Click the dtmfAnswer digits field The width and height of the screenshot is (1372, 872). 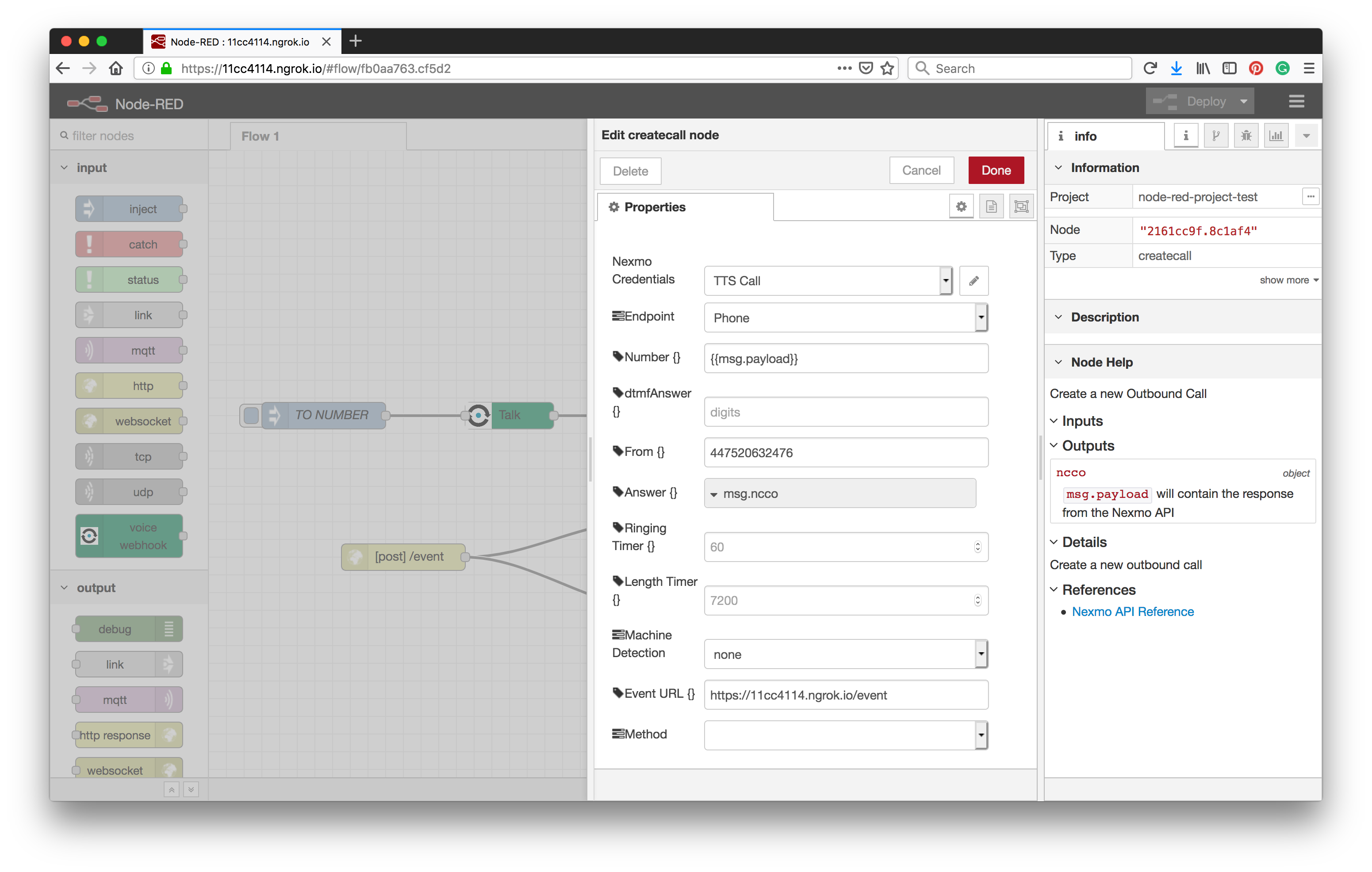click(846, 412)
